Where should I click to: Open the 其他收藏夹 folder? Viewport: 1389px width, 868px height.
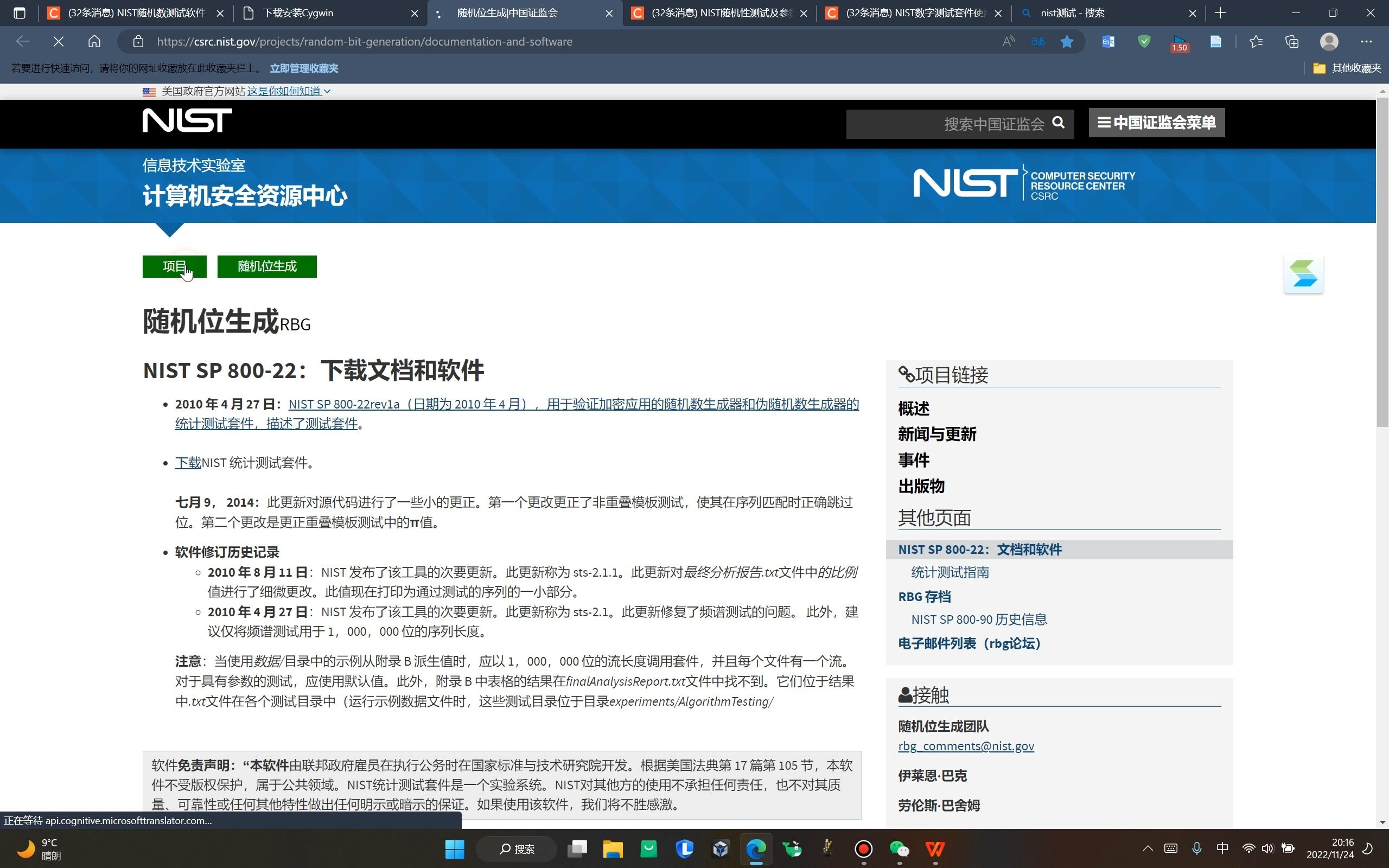1347,68
